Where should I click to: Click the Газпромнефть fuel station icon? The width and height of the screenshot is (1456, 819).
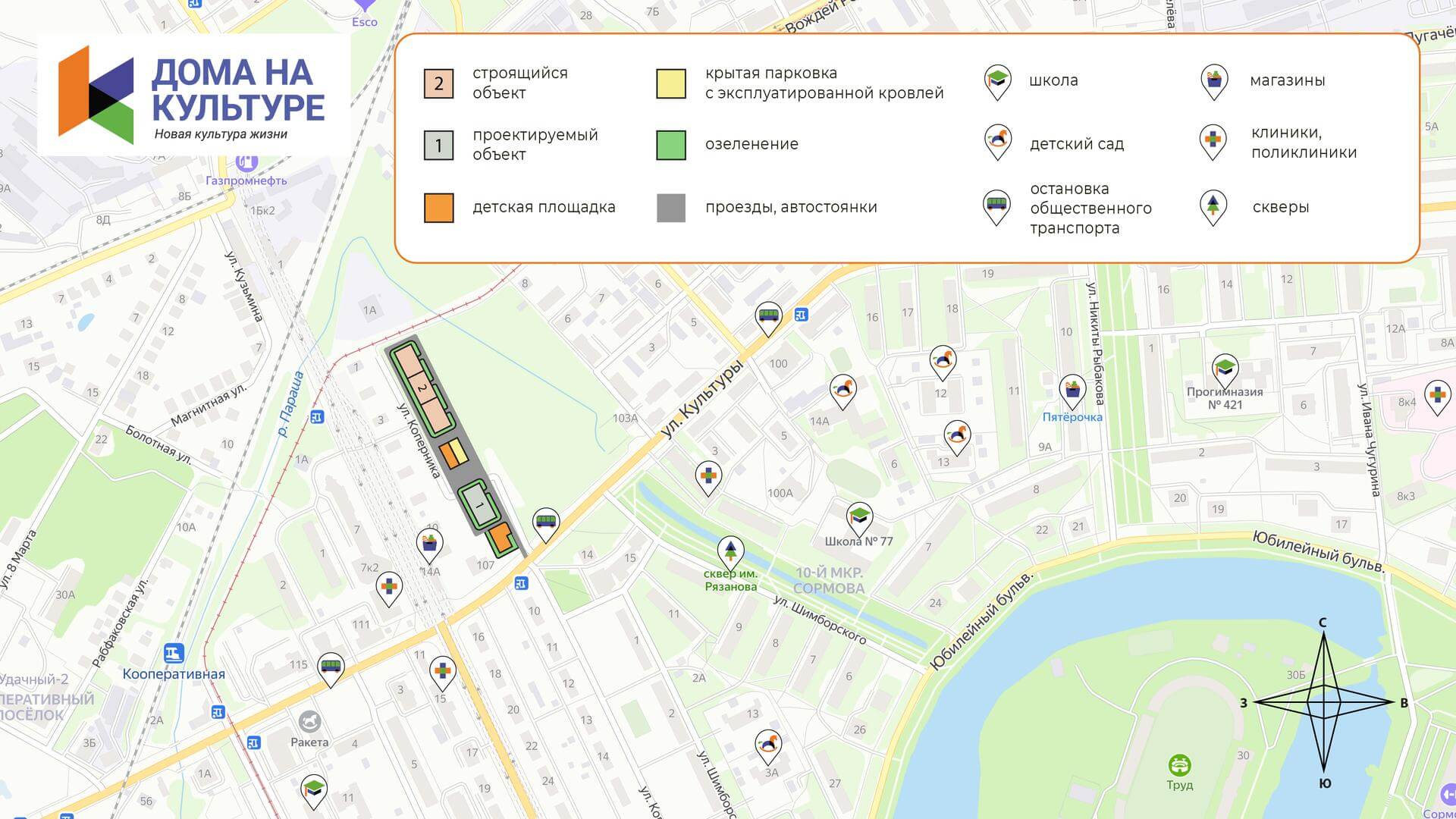tap(246, 162)
